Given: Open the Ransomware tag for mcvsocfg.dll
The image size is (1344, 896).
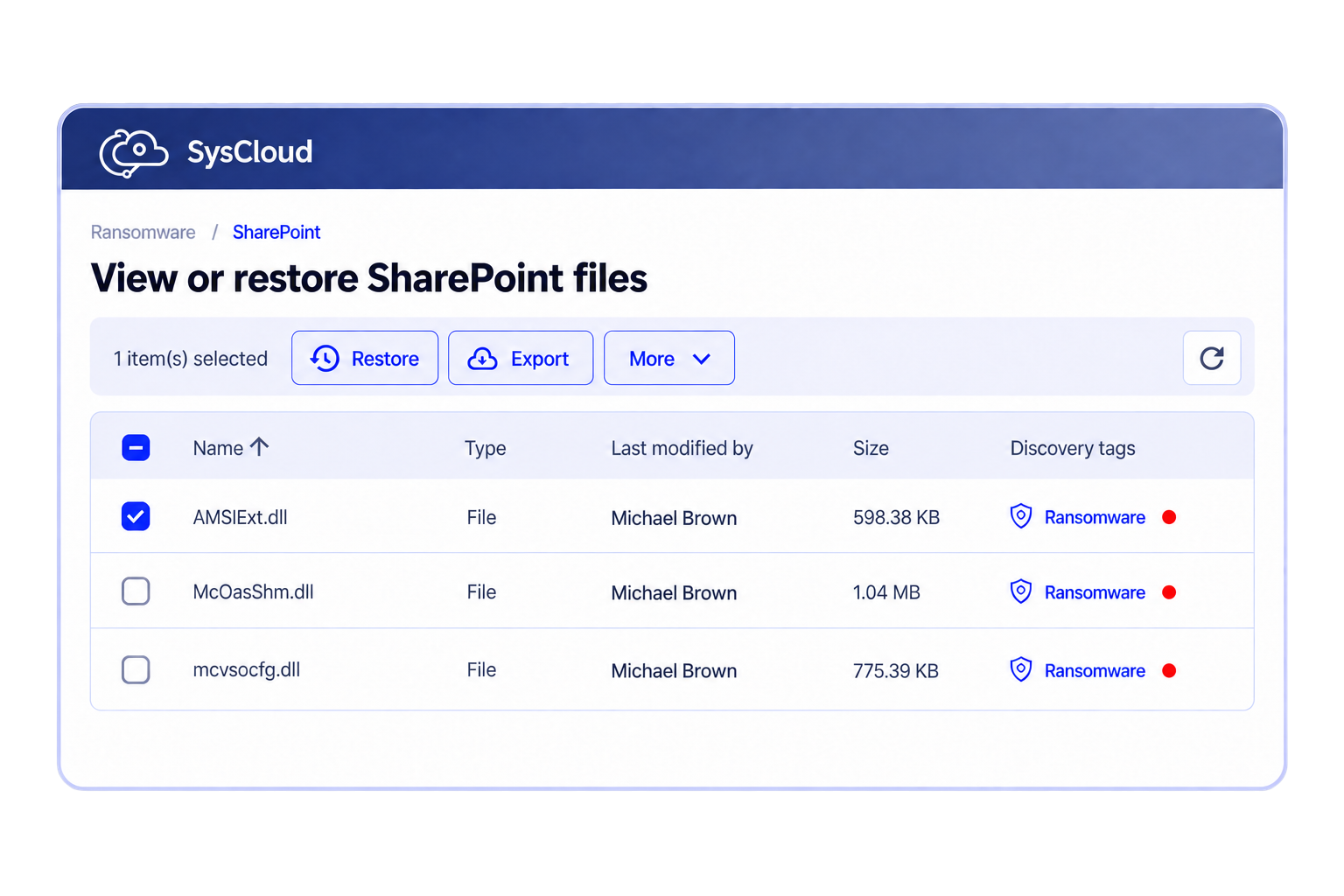Looking at the screenshot, I should click(1095, 670).
